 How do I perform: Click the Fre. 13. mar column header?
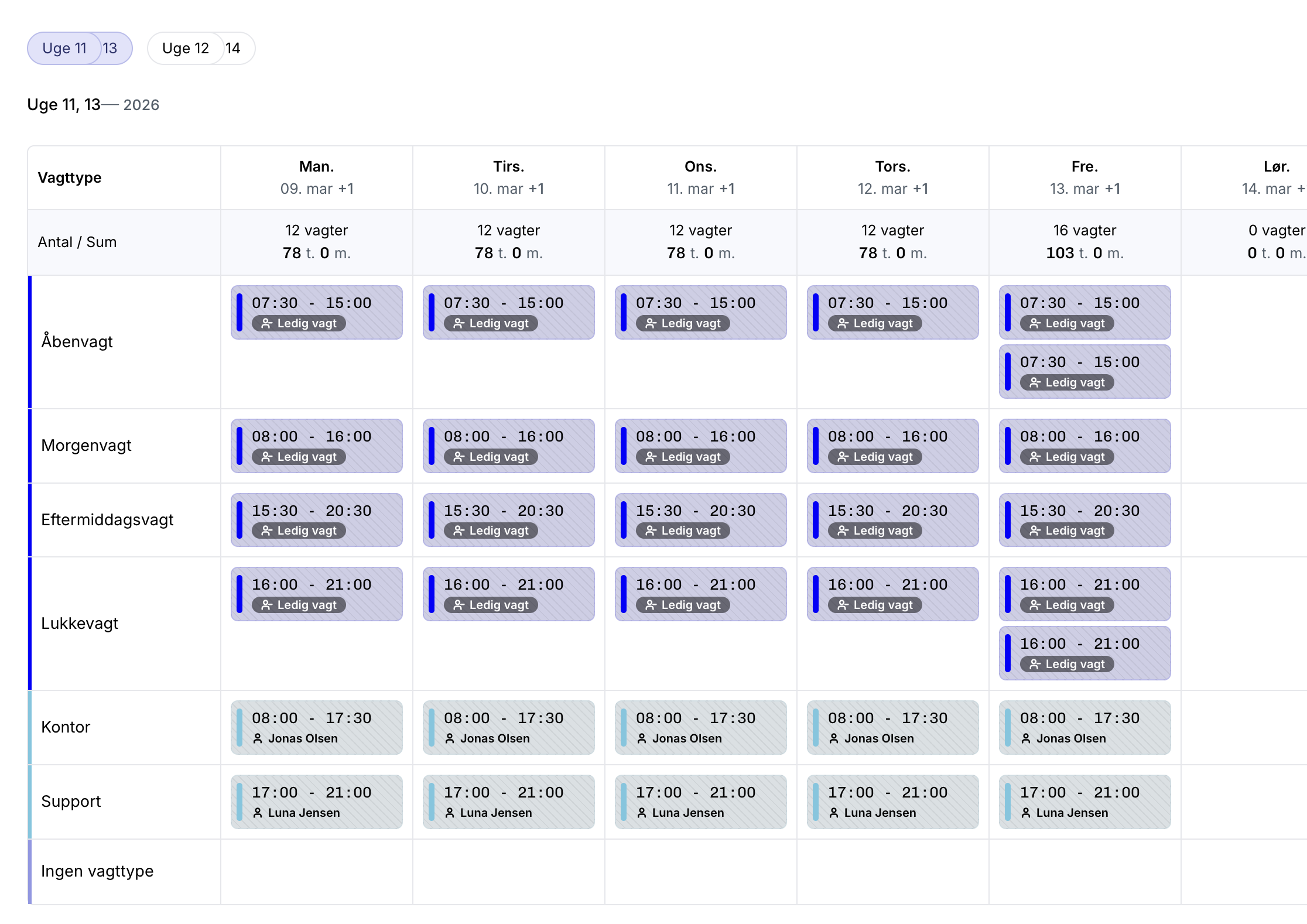click(1084, 177)
